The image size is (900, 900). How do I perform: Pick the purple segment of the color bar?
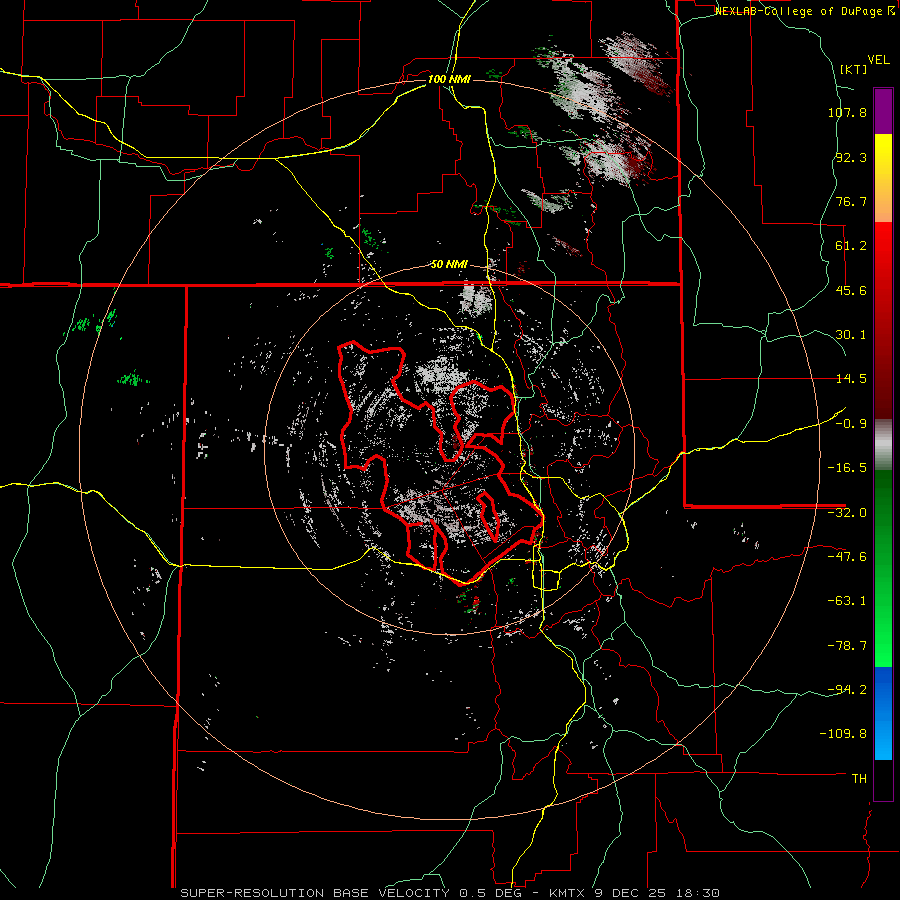pos(883,111)
